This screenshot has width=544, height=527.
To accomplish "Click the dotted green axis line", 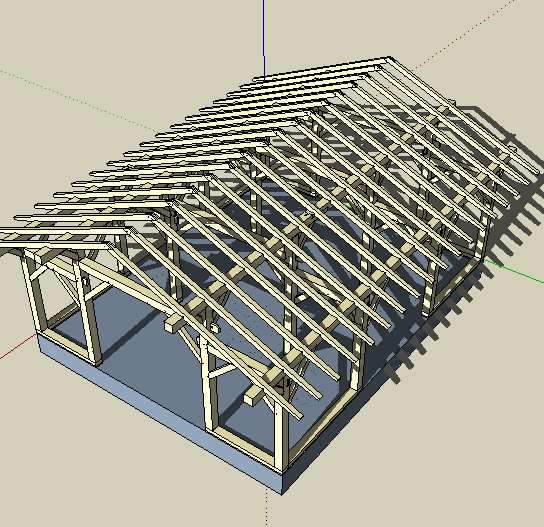I will [x=76, y=98].
